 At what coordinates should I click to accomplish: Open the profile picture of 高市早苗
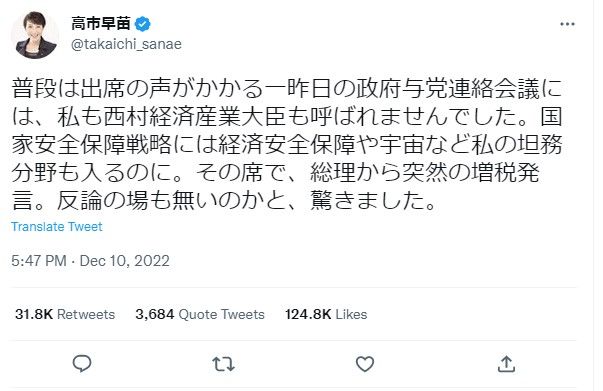tap(35, 35)
